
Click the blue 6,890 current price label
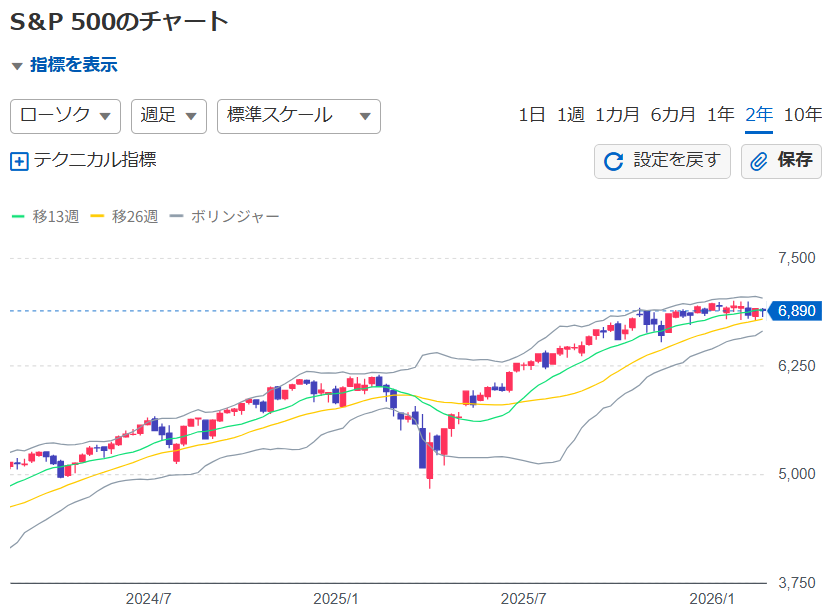(x=797, y=311)
